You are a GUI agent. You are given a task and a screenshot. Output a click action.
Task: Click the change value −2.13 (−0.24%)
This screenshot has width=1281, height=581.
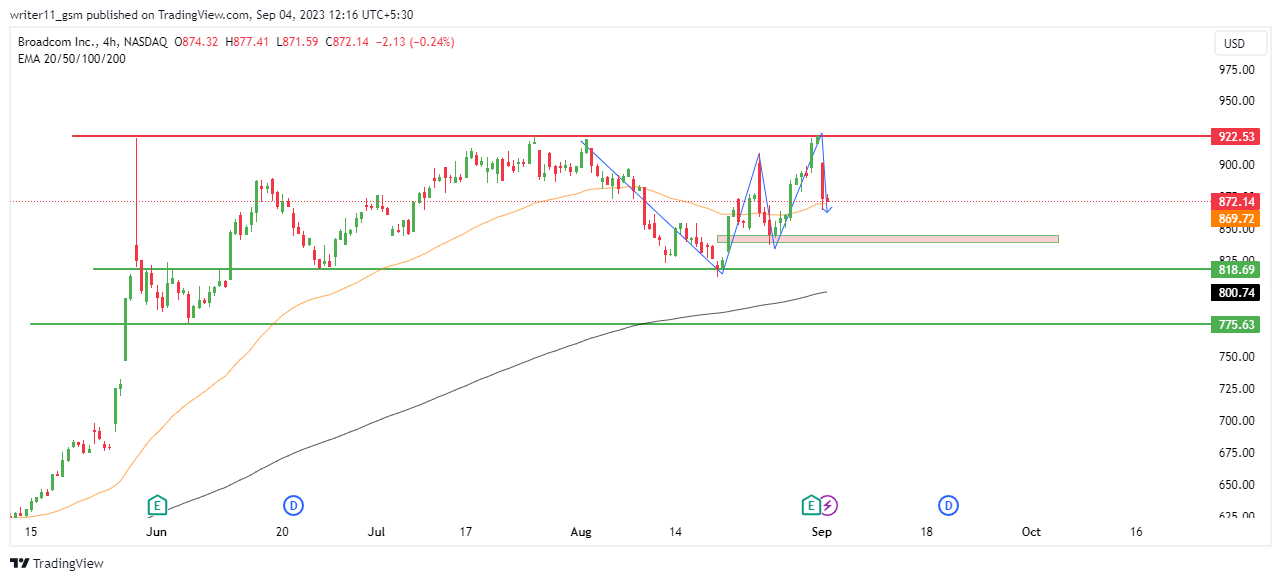click(x=416, y=42)
